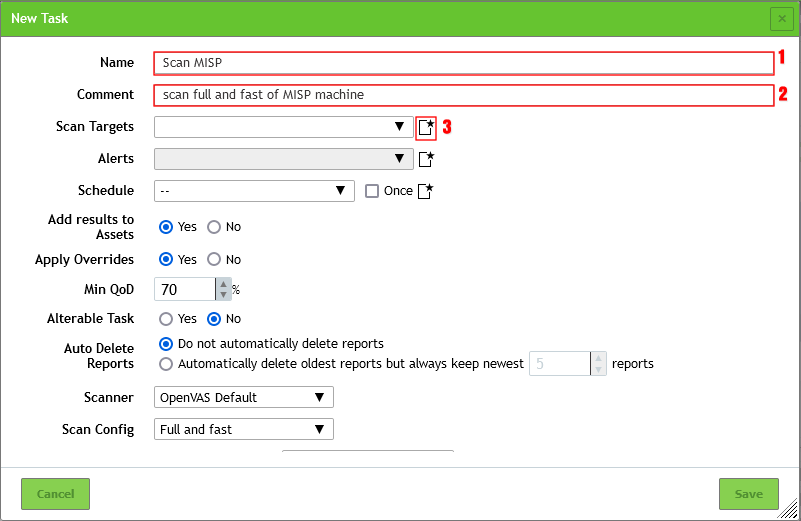This screenshot has height=521, width=801.
Task: Click the Name field containing Scan MISP
Action: click(463, 63)
